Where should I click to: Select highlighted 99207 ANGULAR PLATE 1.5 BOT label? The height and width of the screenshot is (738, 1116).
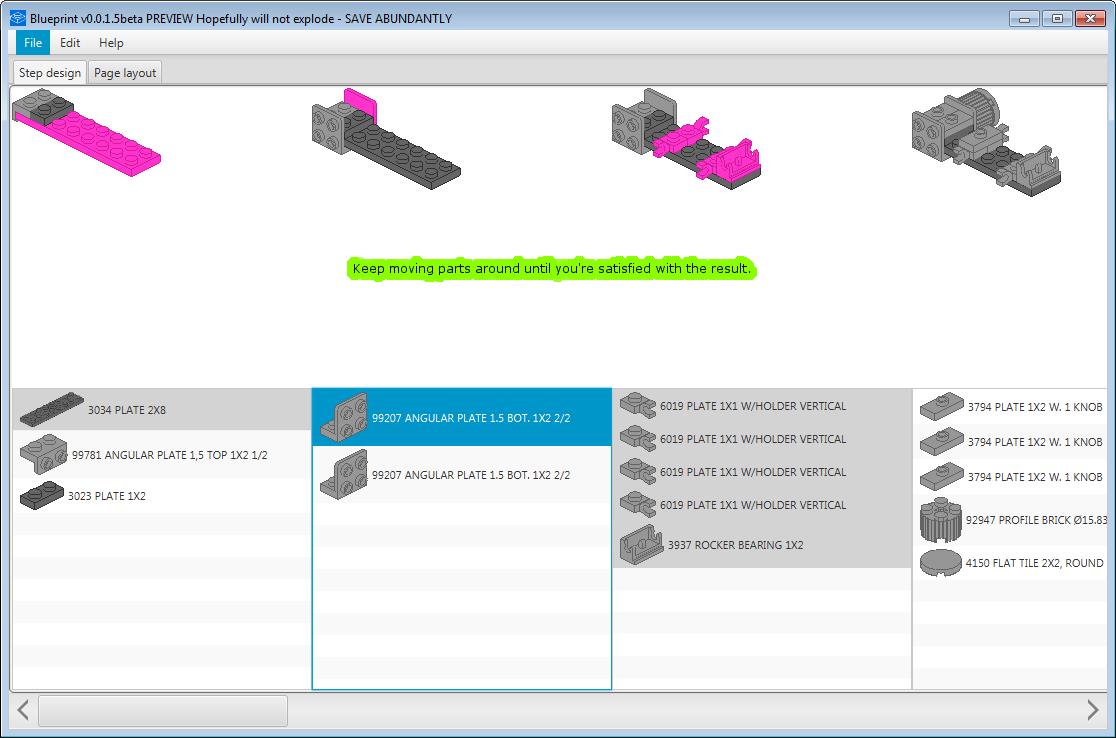[471, 418]
